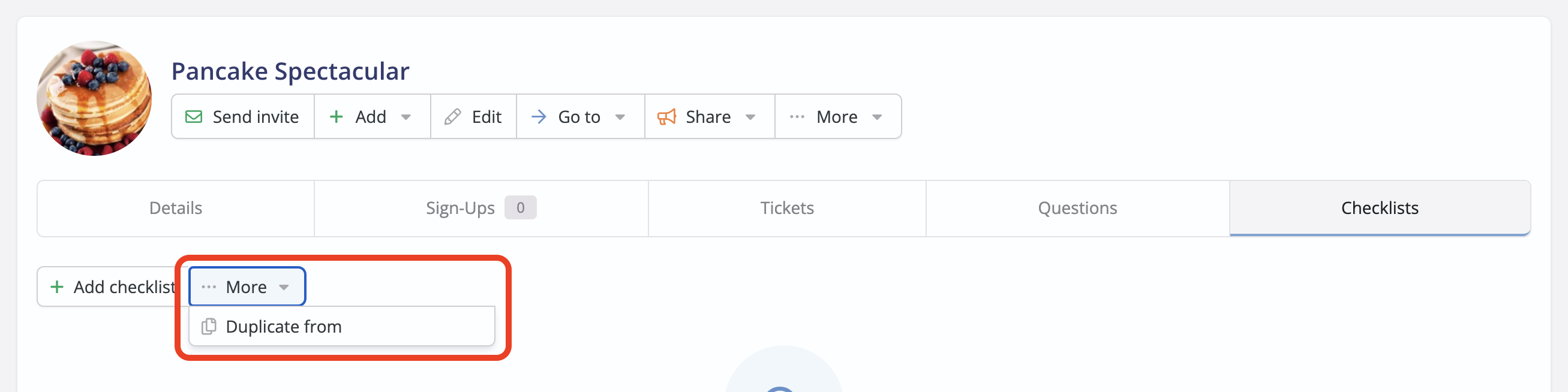Expand the Add dropdown arrow
This screenshot has width=1568, height=392.
click(x=406, y=117)
